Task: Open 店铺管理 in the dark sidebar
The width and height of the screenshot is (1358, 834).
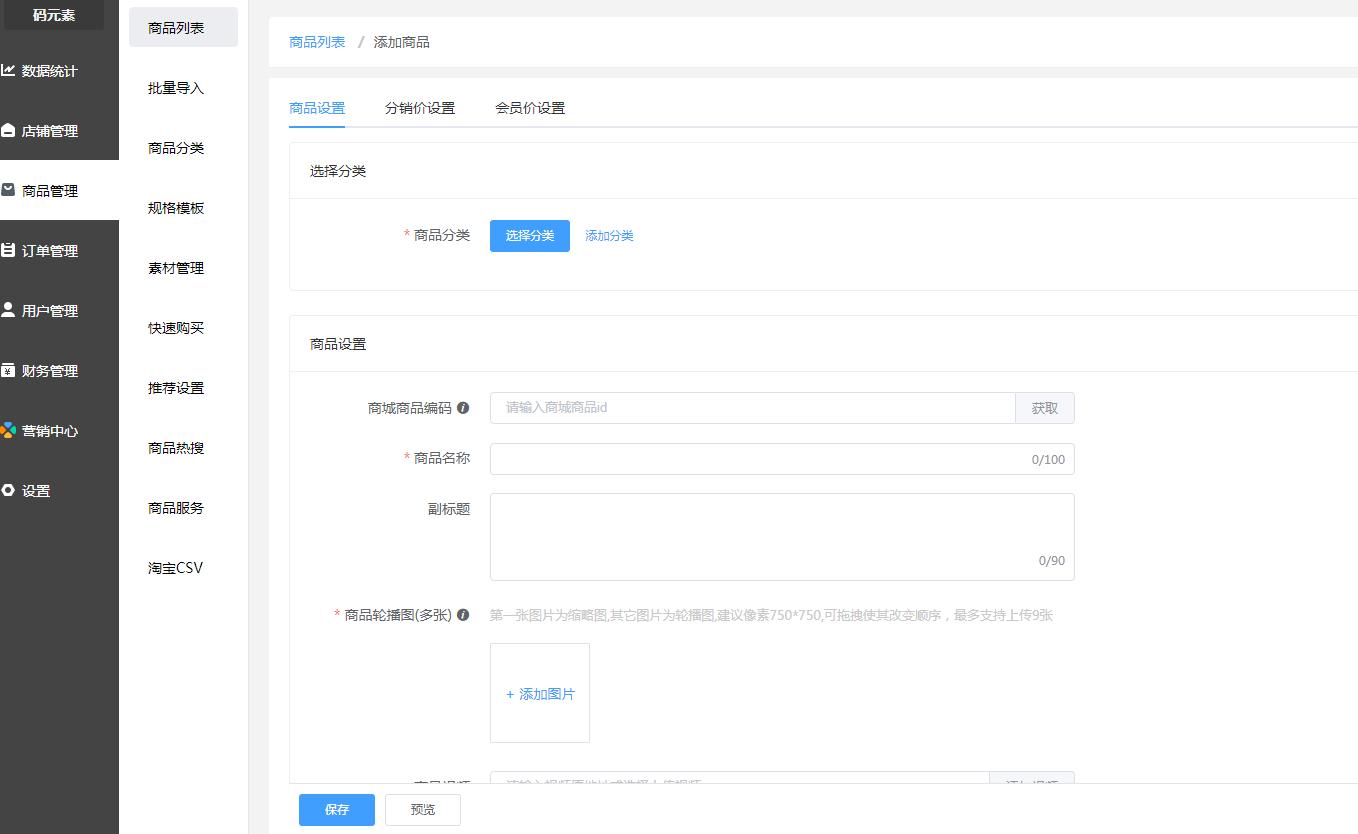Action: (59, 131)
